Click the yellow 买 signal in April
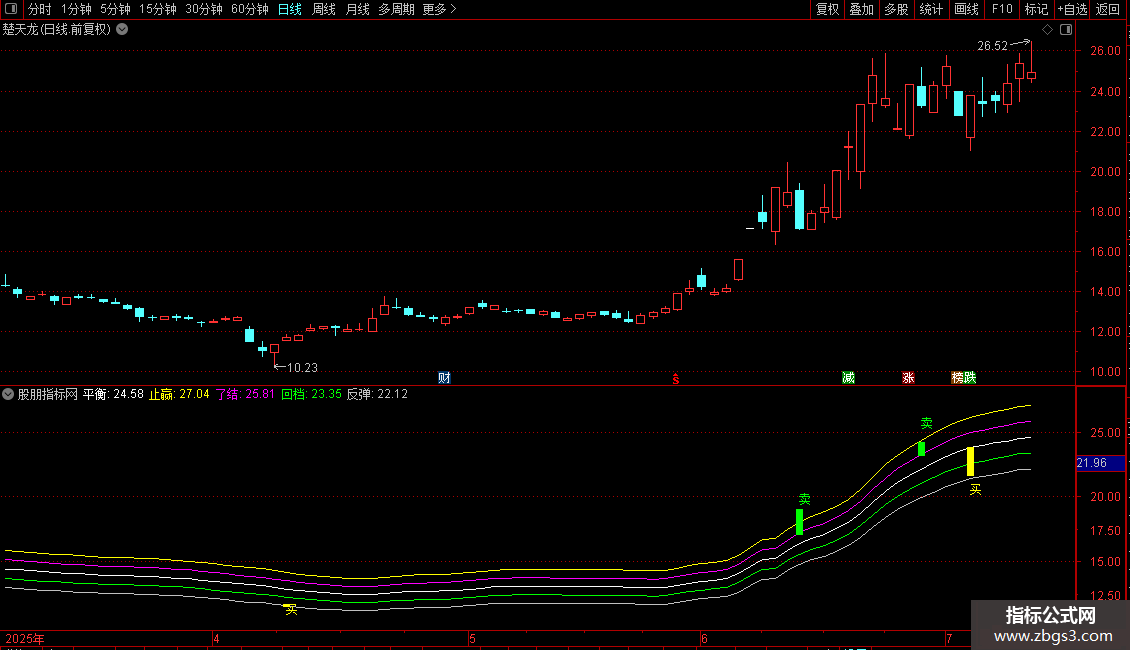 point(291,610)
